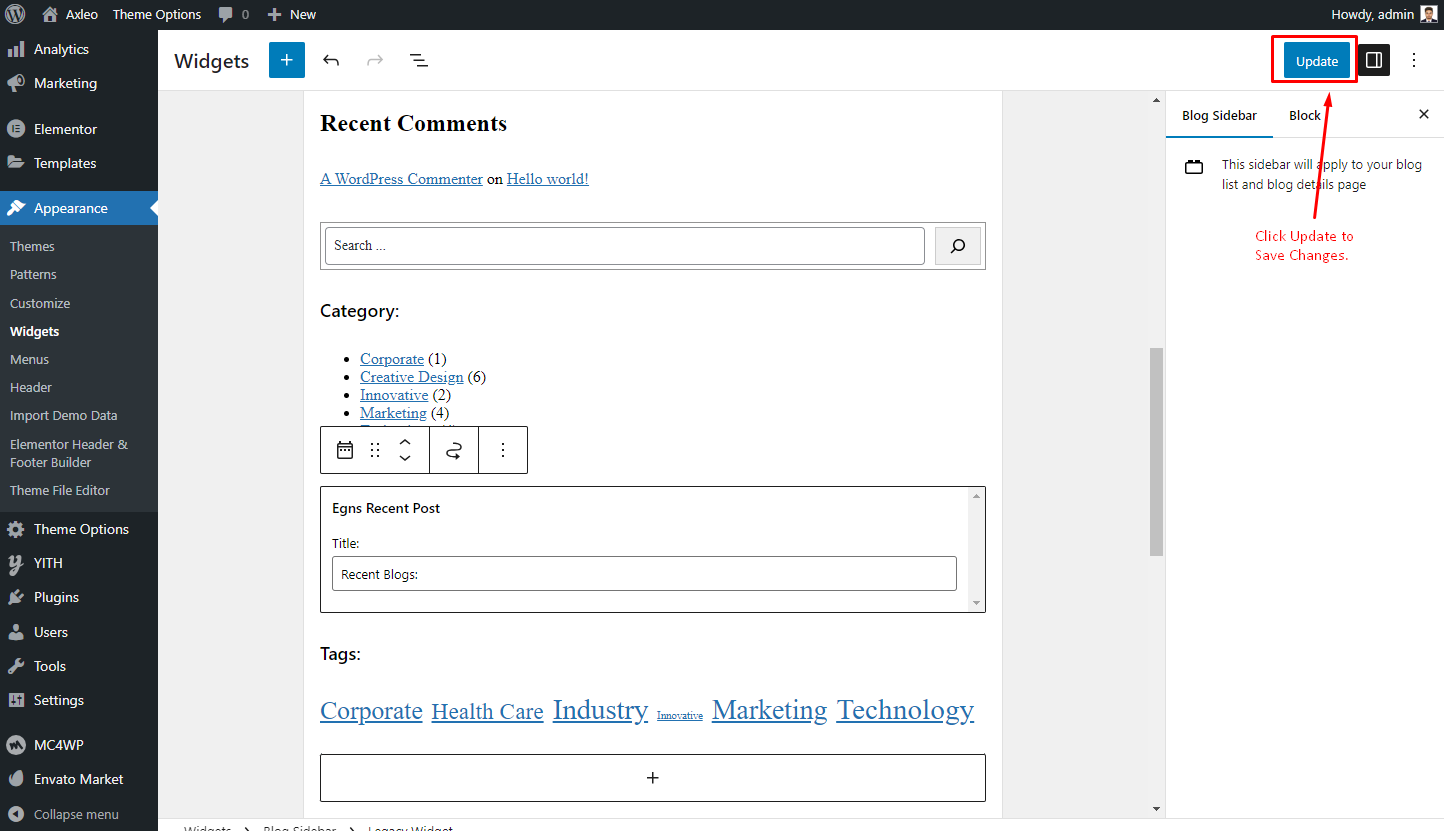The image size is (1444, 831).
Task: Open the Innovative category link
Action: (x=394, y=395)
